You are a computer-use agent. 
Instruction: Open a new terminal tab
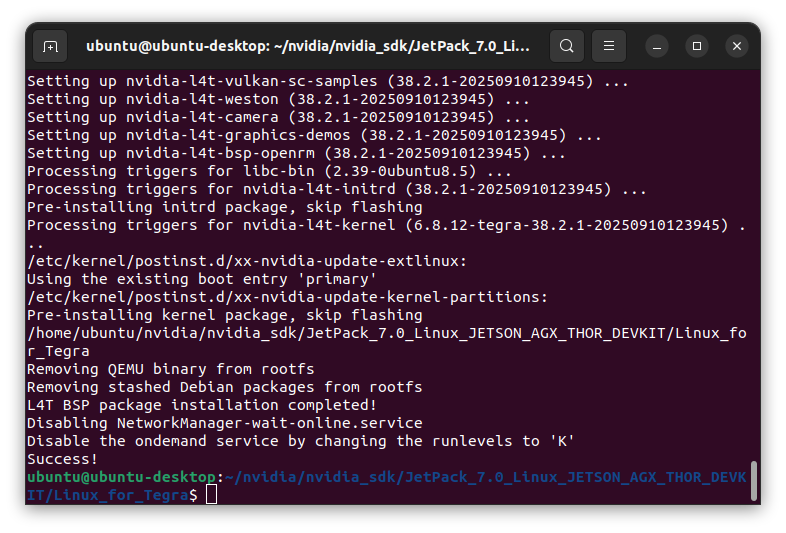[50, 47]
